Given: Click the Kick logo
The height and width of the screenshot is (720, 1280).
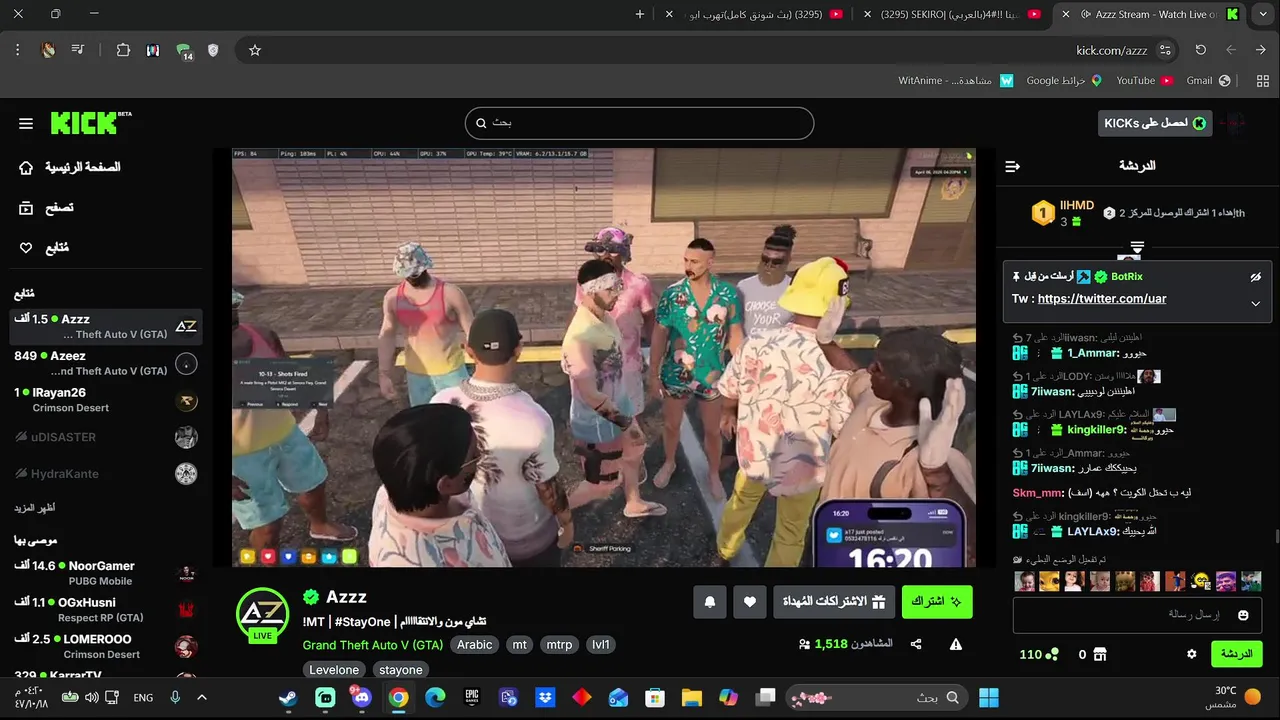Looking at the screenshot, I should tap(90, 122).
